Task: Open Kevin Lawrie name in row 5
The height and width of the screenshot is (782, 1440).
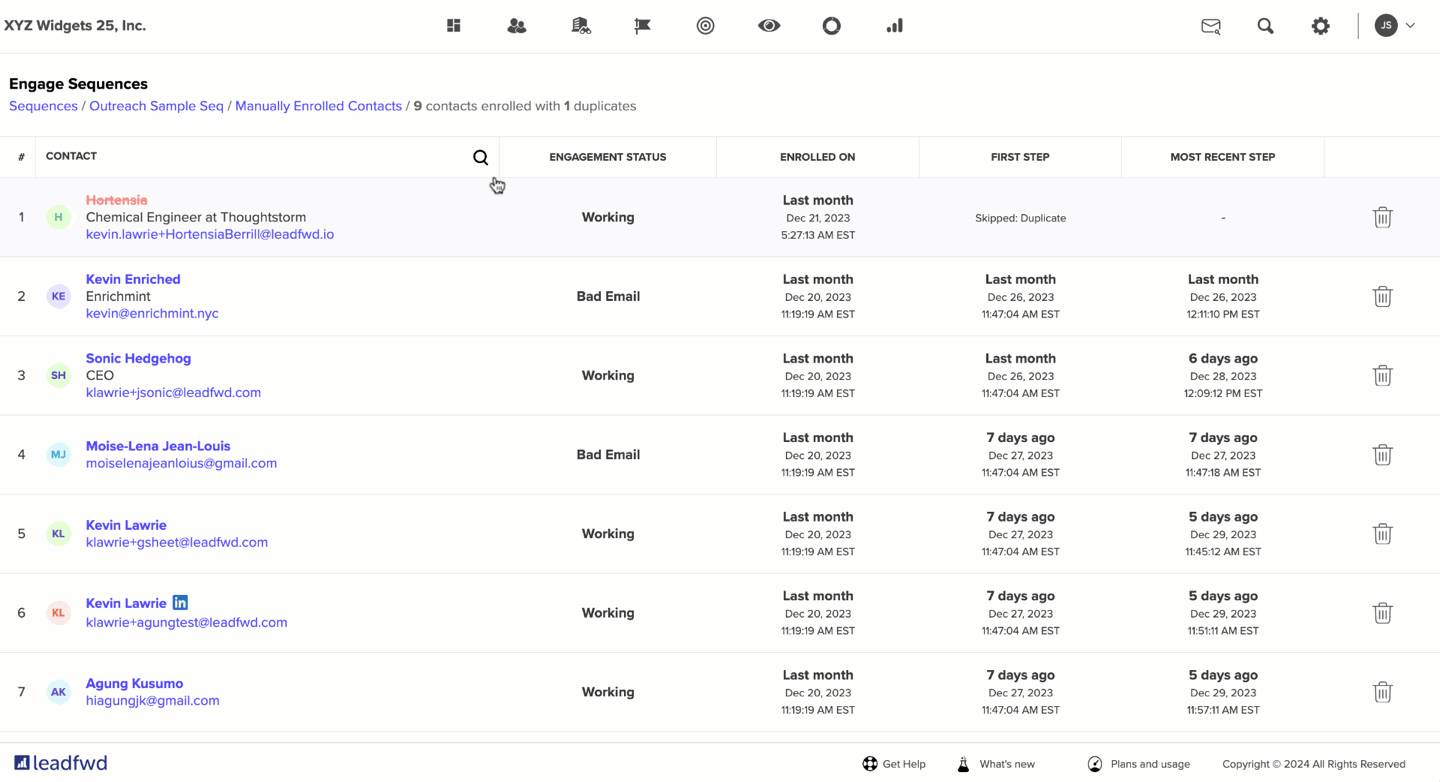Action: click(126, 525)
